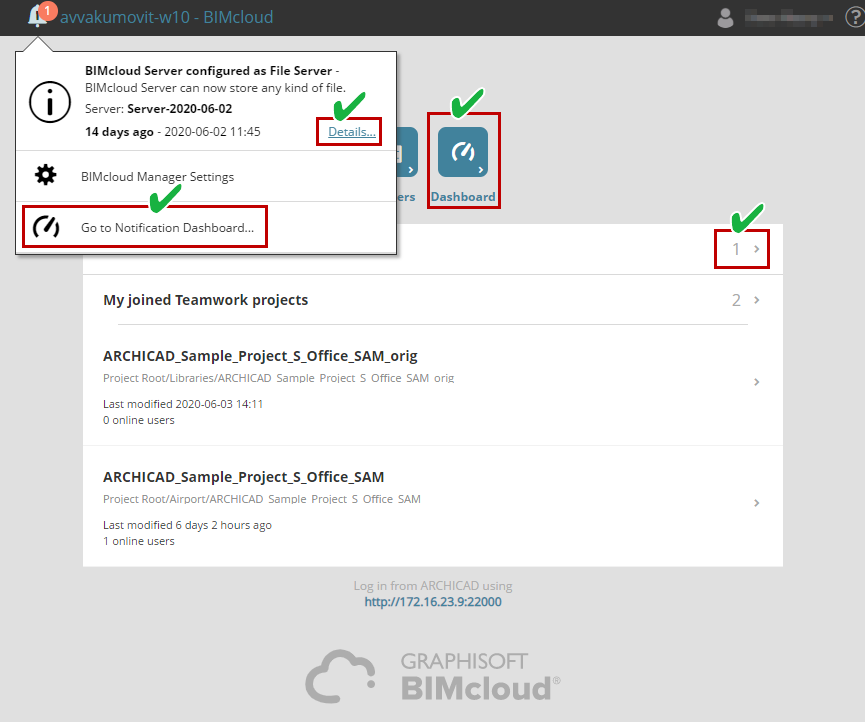Open the notification Details... link
This screenshot has width=865, height=722.
[351, 132]
